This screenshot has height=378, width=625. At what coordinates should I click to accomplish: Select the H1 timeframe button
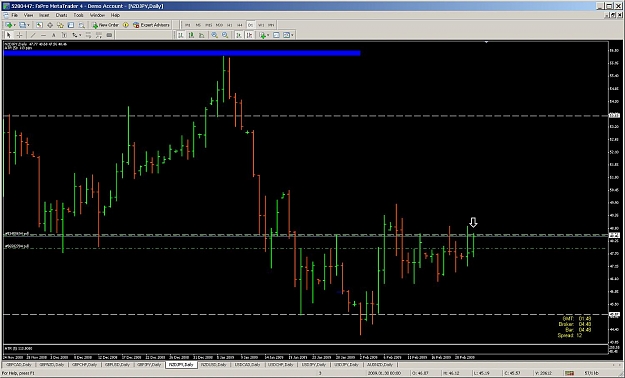click(x=229, y=25)
